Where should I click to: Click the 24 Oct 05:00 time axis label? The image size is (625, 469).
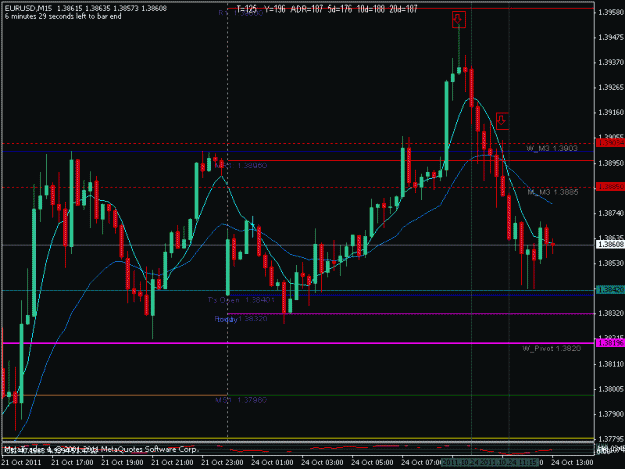pyautogui.click(x=372, y=463)
